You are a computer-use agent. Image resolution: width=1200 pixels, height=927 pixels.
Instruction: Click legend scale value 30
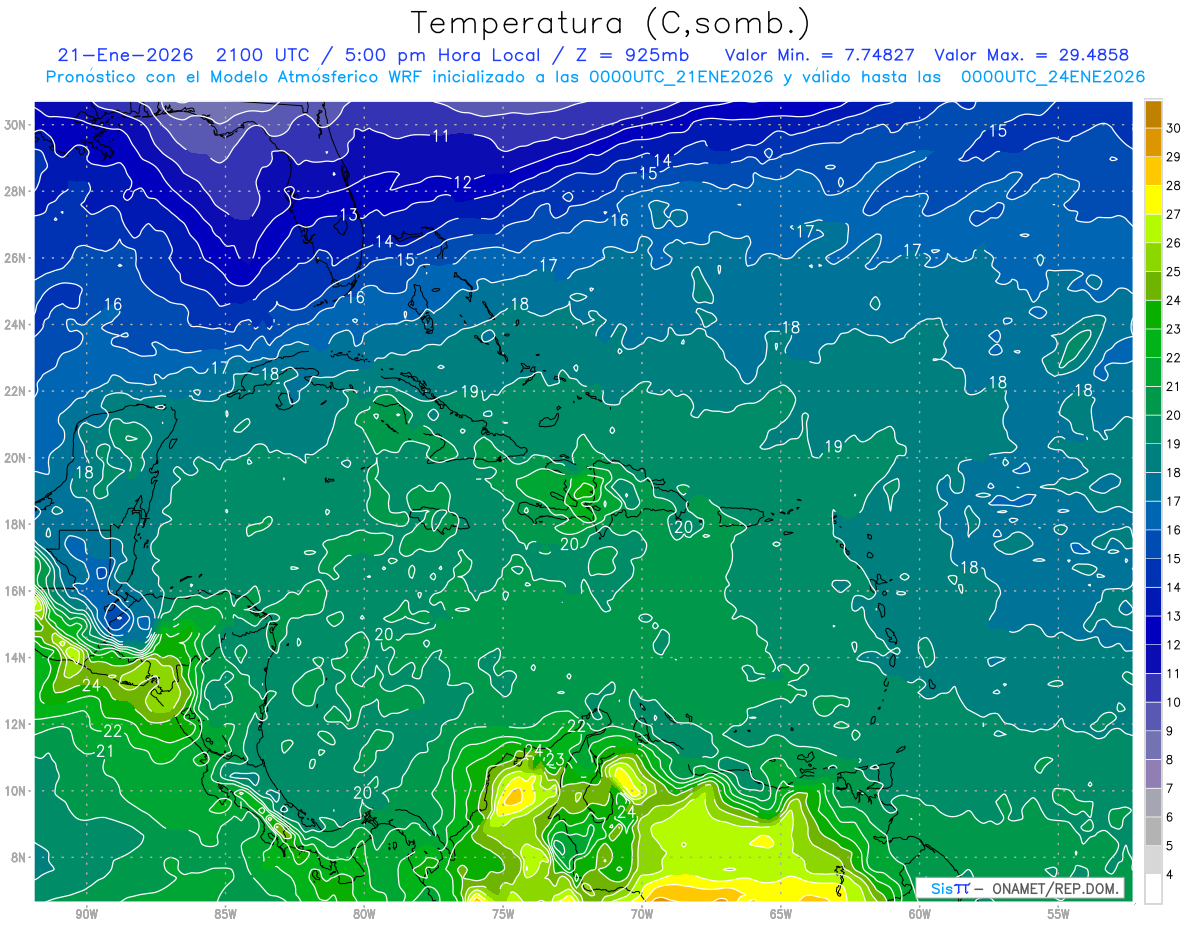[x=1174, y=127]
